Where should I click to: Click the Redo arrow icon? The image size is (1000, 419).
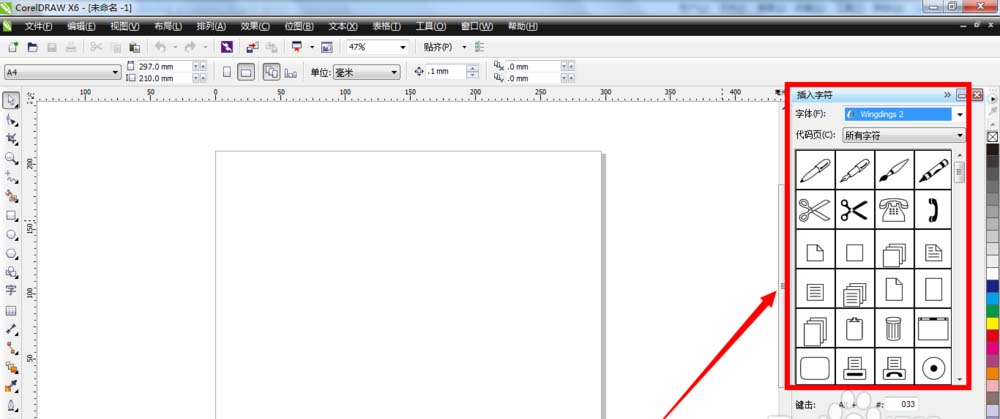[x=189, y=47]
